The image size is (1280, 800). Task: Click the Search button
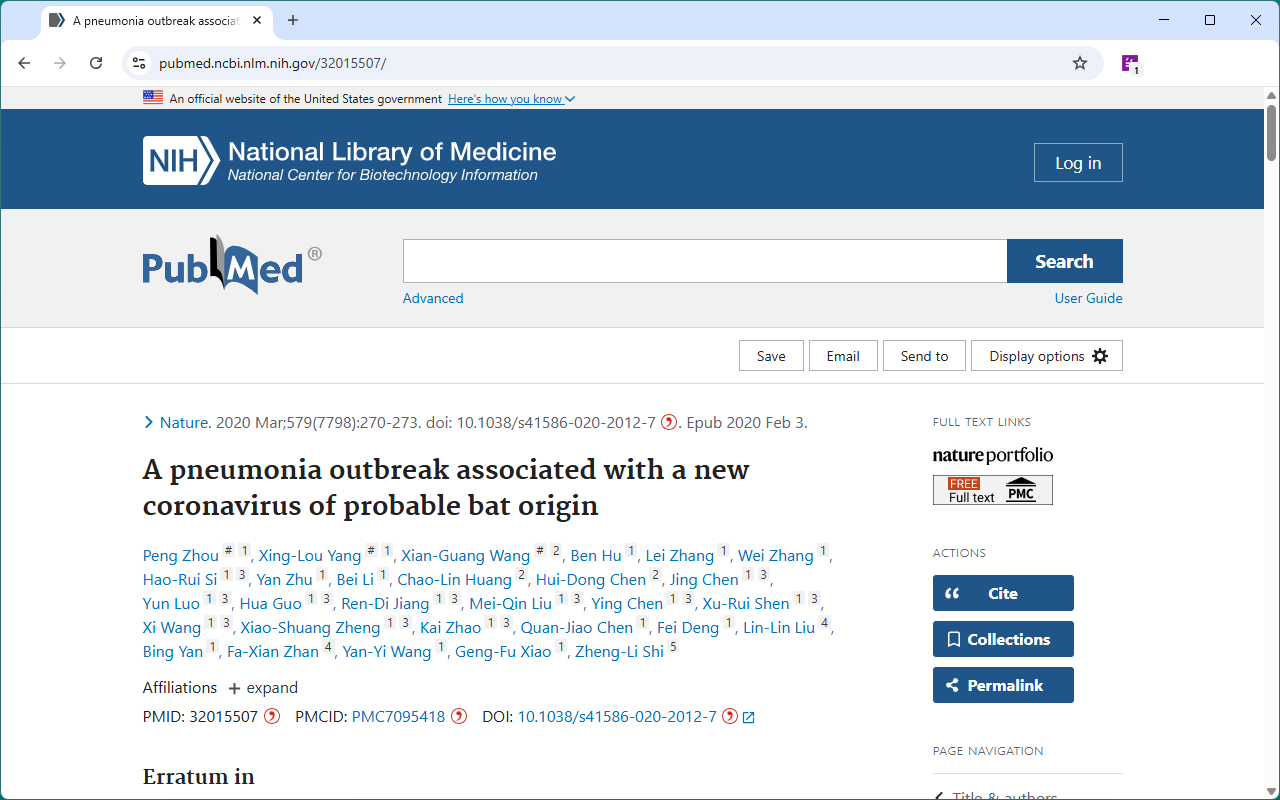1064,261
